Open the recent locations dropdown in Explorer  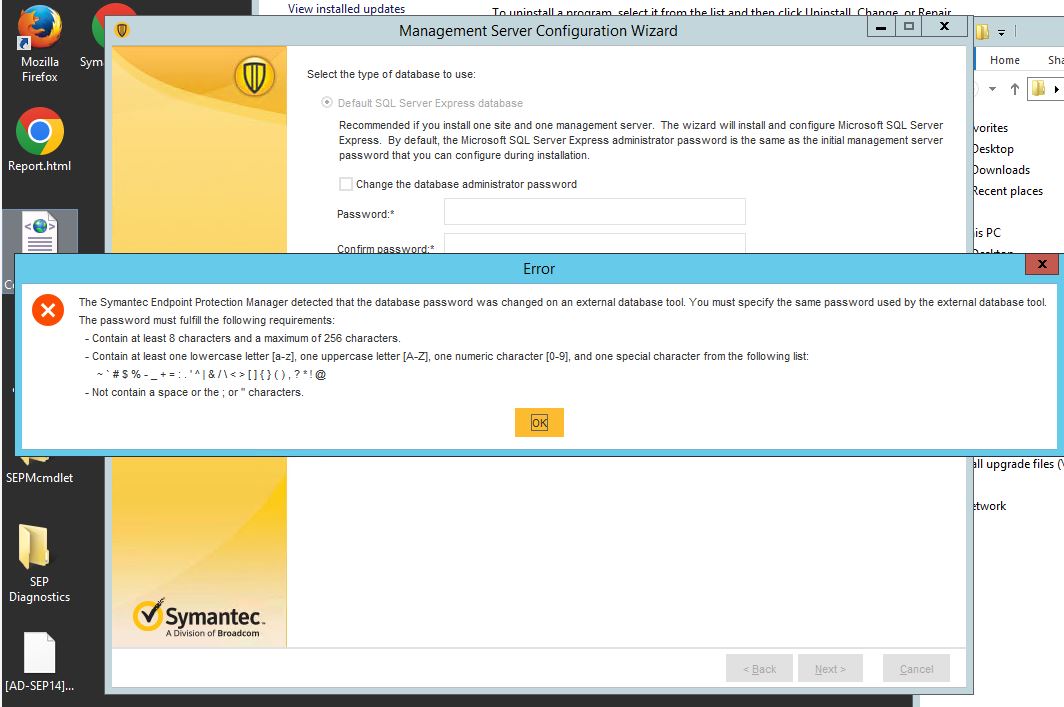pyautogui.click(x=992, y=89)
